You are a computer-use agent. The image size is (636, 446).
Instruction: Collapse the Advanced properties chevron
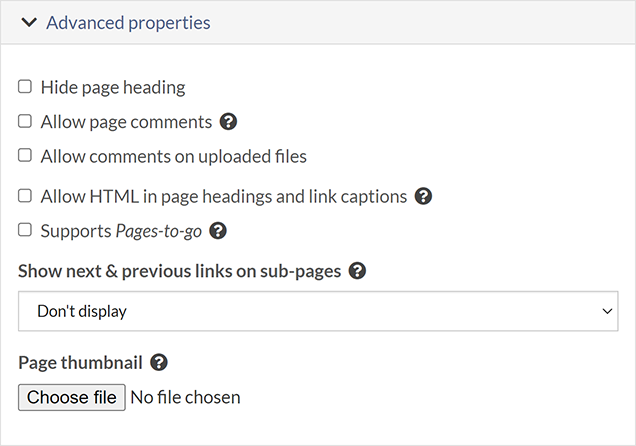tap(28, 22)
